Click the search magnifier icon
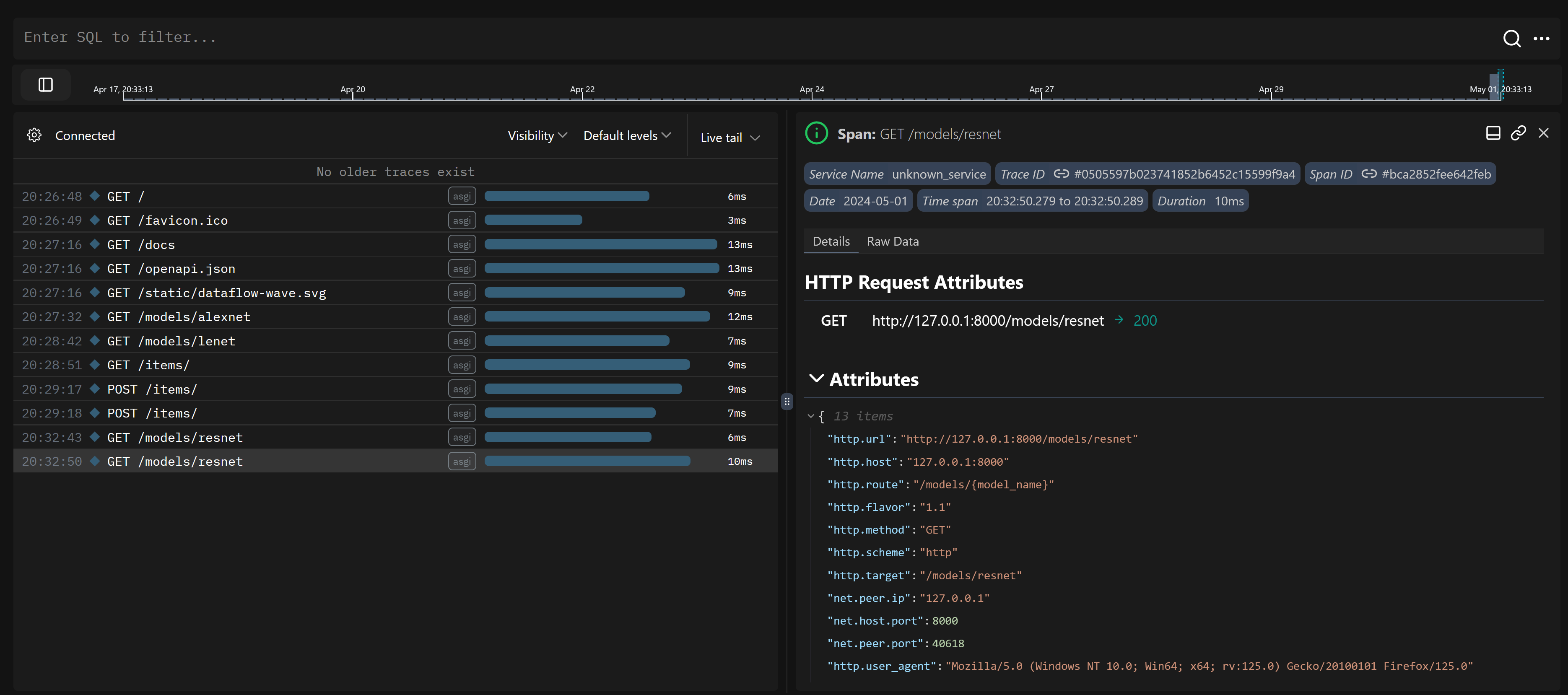This screenshot has width=1568, height=695. (1511, 38)
